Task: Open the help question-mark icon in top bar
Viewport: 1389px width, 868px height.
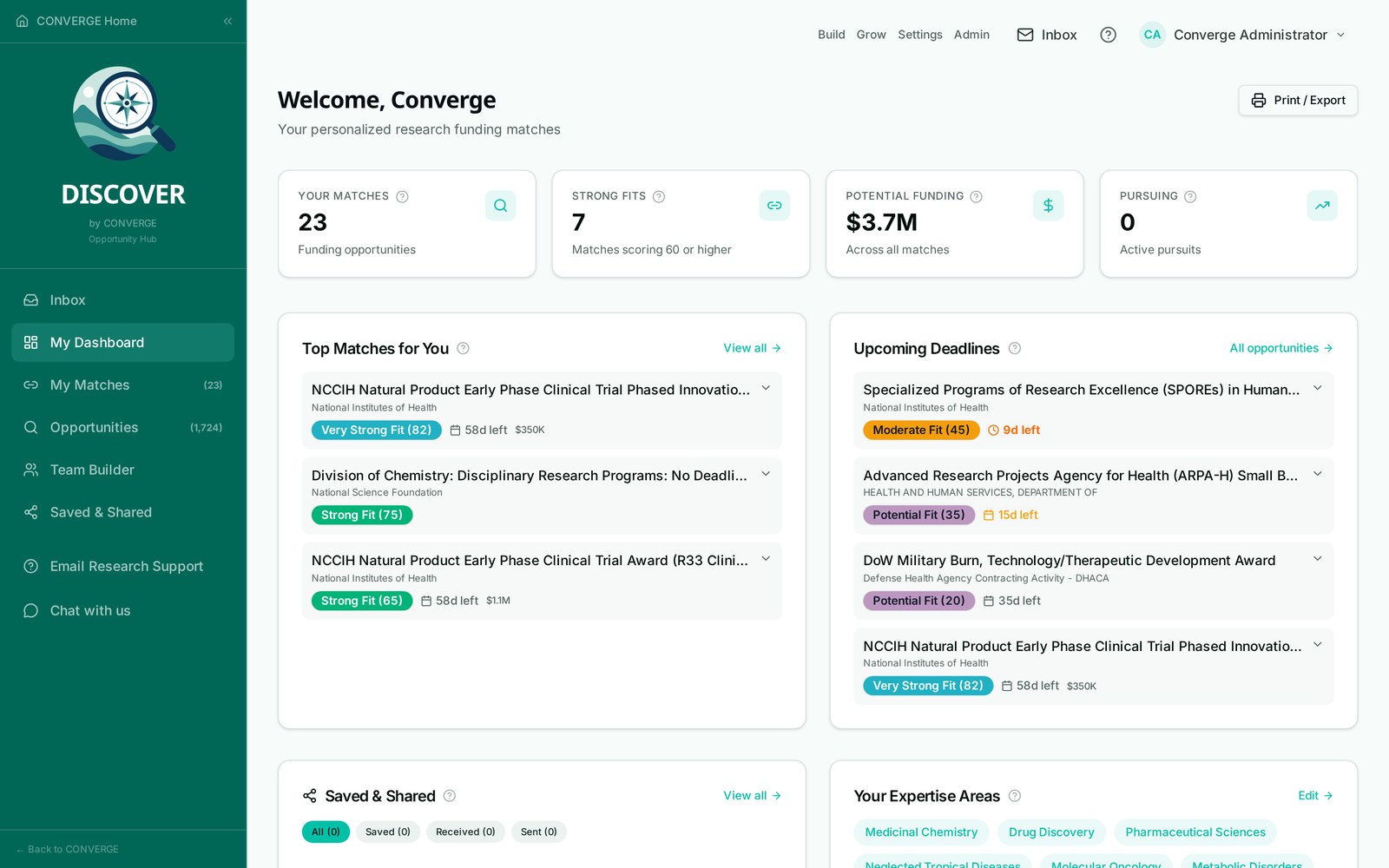Action: [x=1108, y=35]
